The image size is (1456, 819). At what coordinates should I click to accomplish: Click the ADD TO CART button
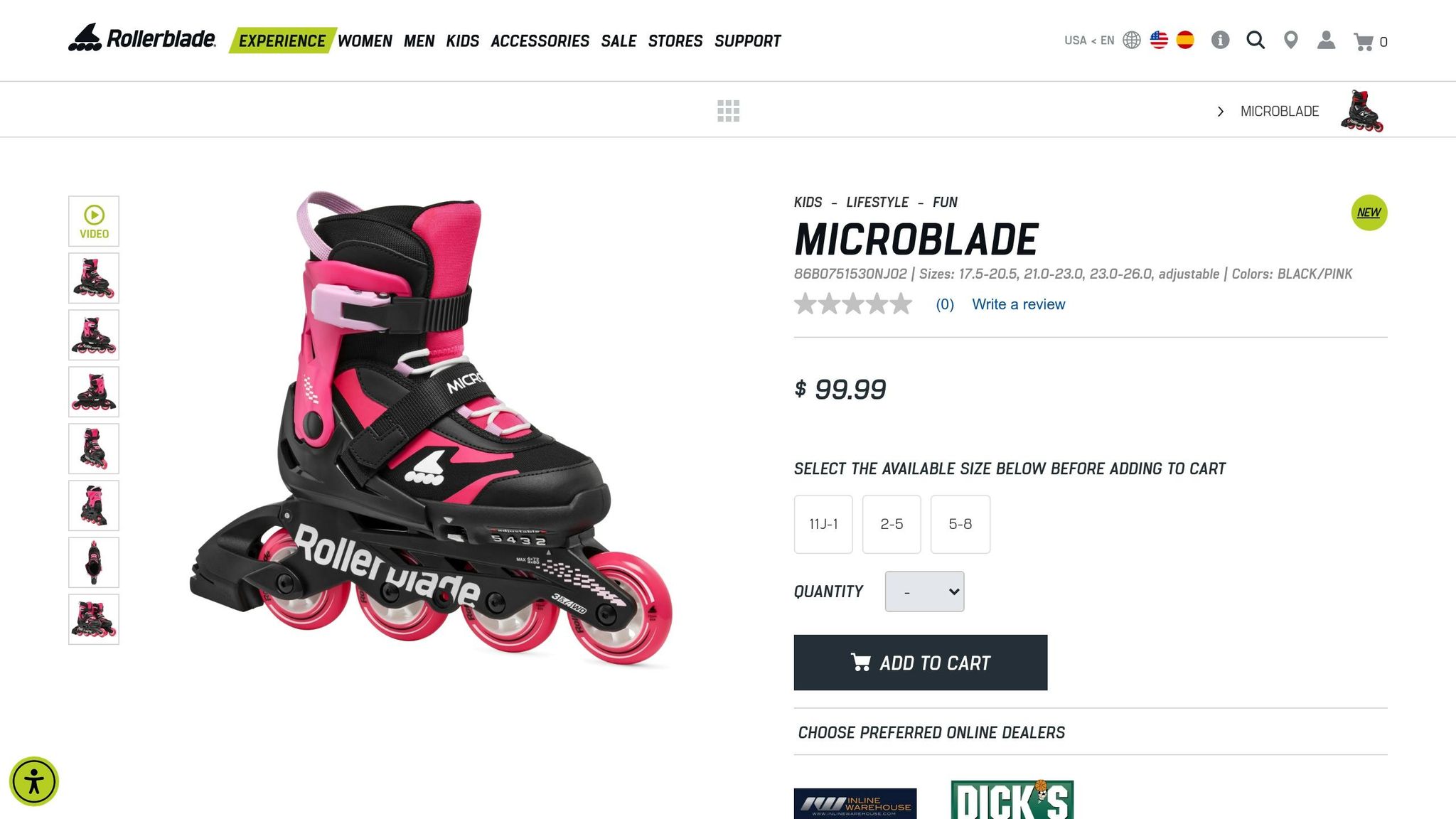point(920,663)
